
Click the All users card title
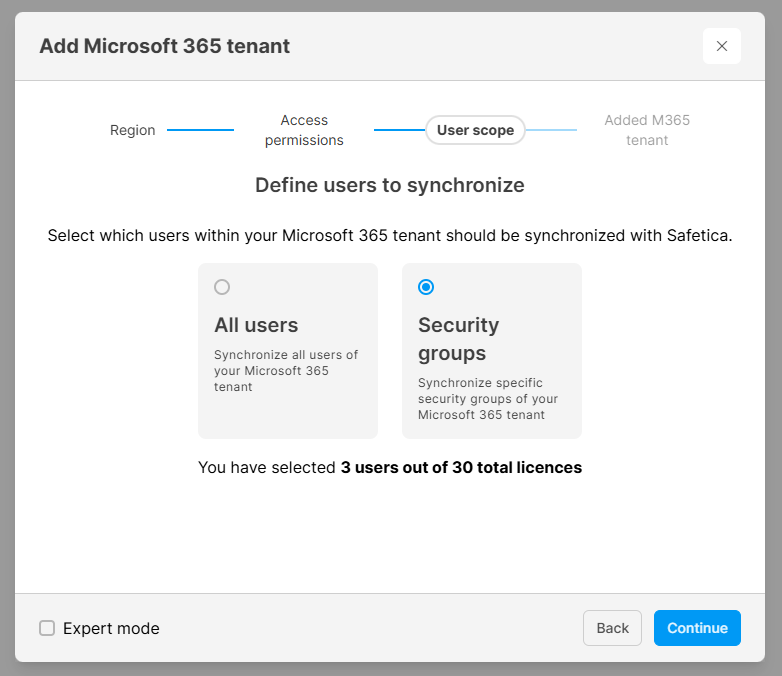click(x=256, y=325)
